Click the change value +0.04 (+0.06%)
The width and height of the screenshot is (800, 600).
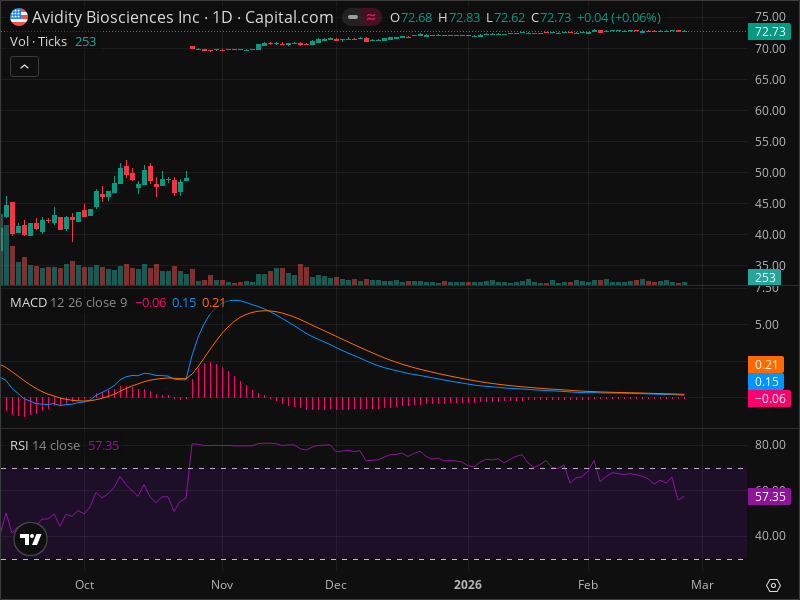coord(619,18)
